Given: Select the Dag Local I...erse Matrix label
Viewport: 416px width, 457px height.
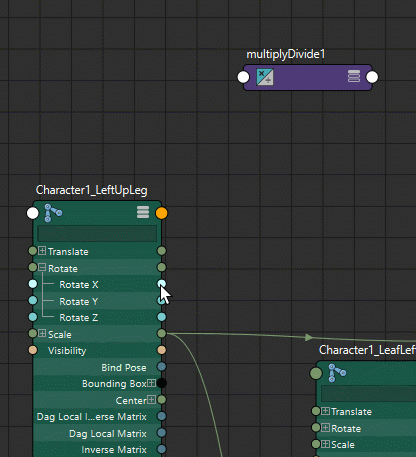Looking at the screenshot, I should (x=92, y=417).
